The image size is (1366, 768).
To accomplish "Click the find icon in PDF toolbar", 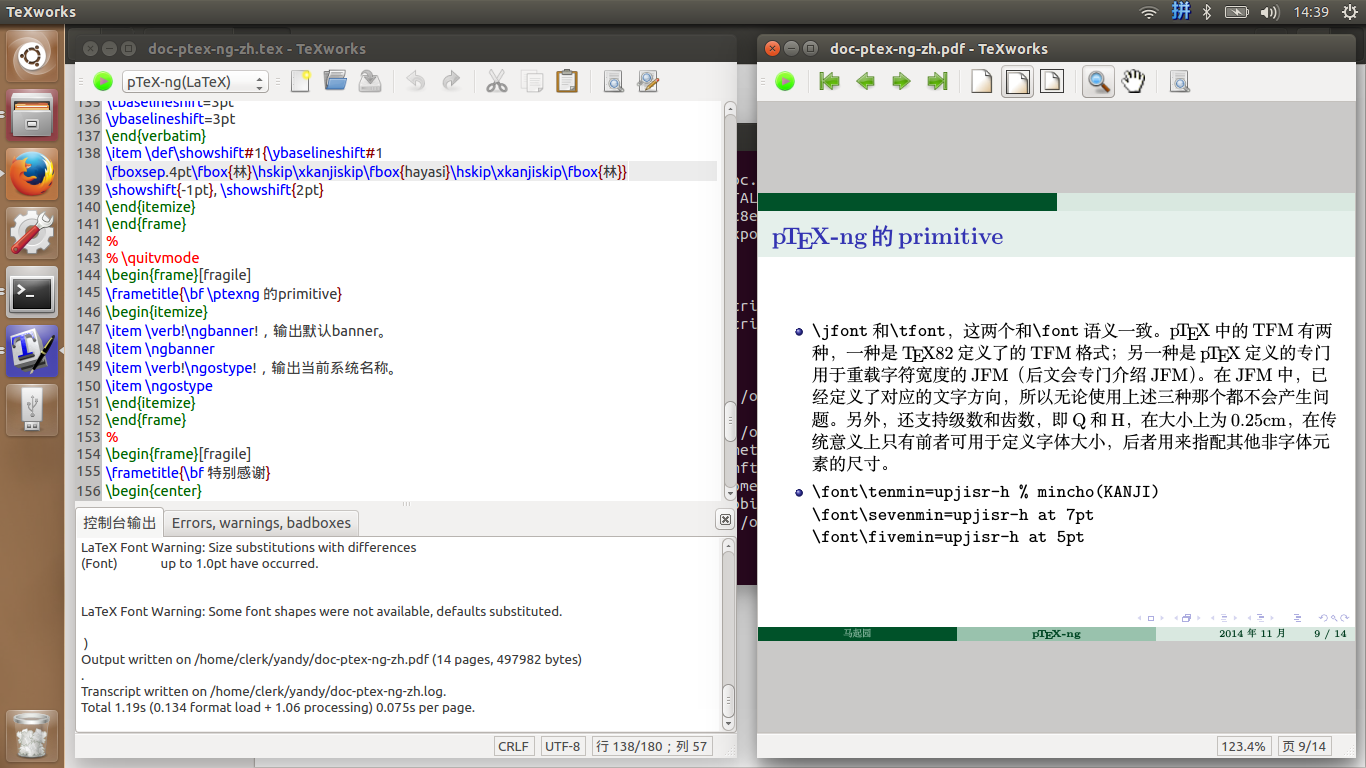I will tap(1179, 82).
